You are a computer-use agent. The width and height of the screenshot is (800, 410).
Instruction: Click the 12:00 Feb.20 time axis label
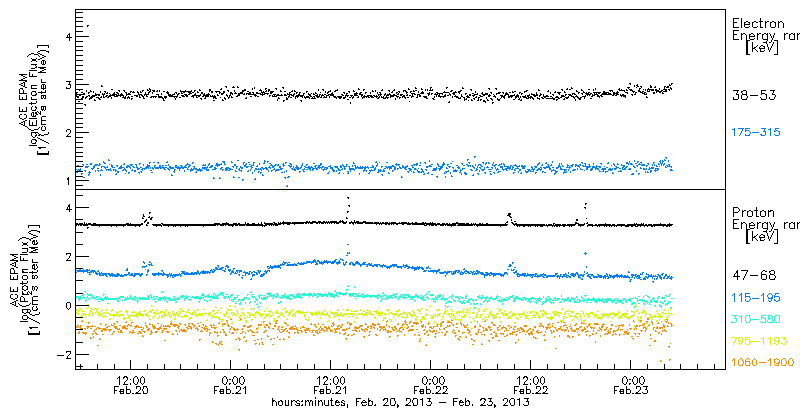point(130,385)
